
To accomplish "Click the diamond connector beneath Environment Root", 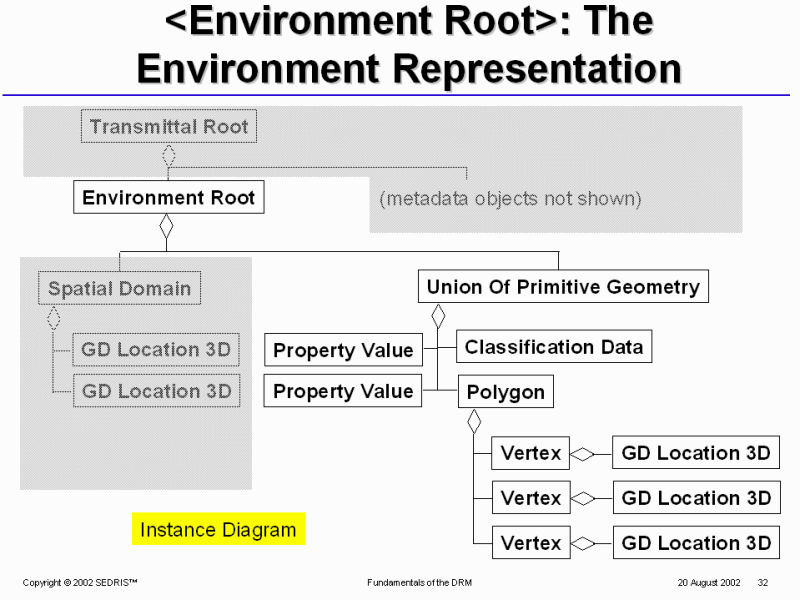I will pos(167,227).
